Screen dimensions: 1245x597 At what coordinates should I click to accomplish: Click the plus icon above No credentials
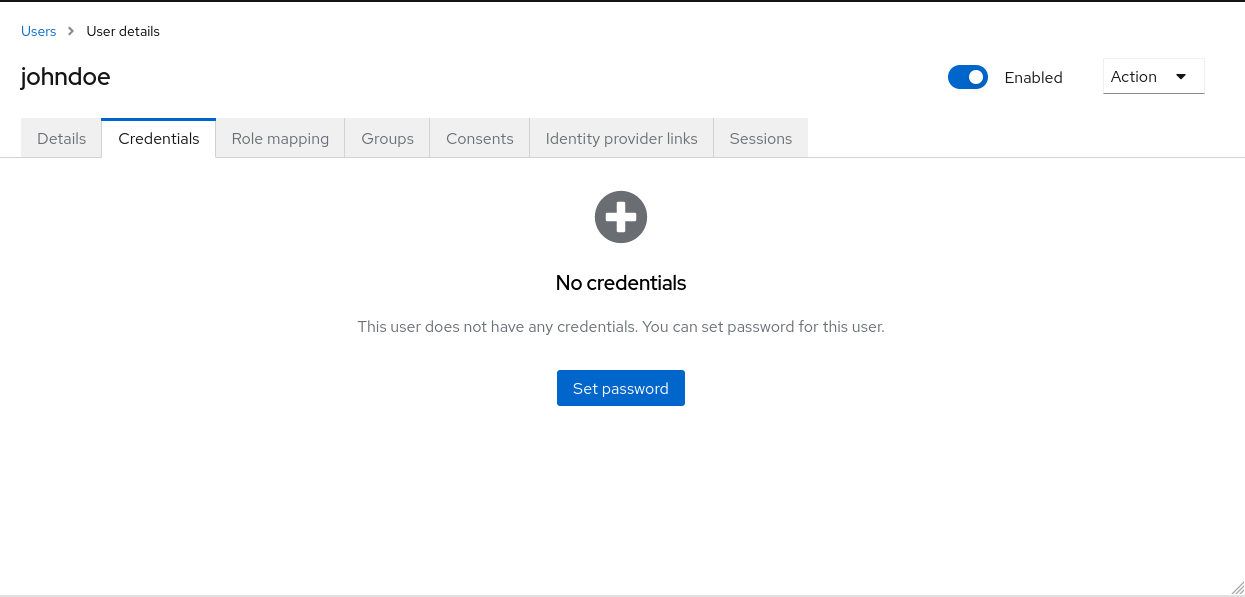pos(620,216)
